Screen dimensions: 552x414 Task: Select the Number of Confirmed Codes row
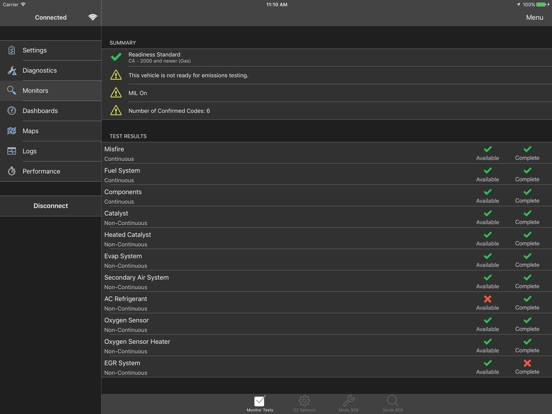[327, 111]
